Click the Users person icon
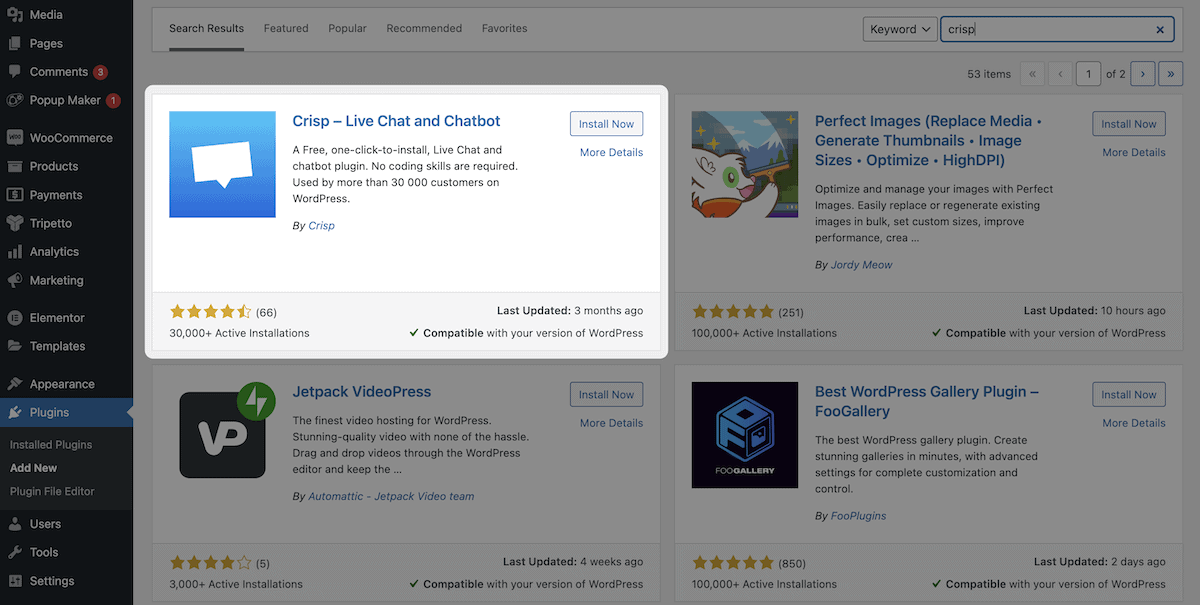 (15, 524)
